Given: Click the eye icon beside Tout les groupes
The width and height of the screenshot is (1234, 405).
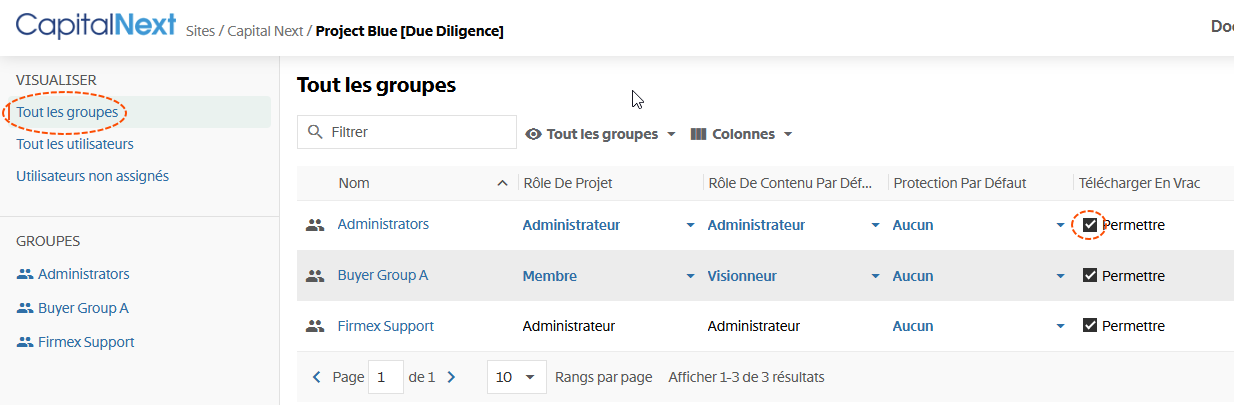Looking at the screenshot, I should 533,134.
